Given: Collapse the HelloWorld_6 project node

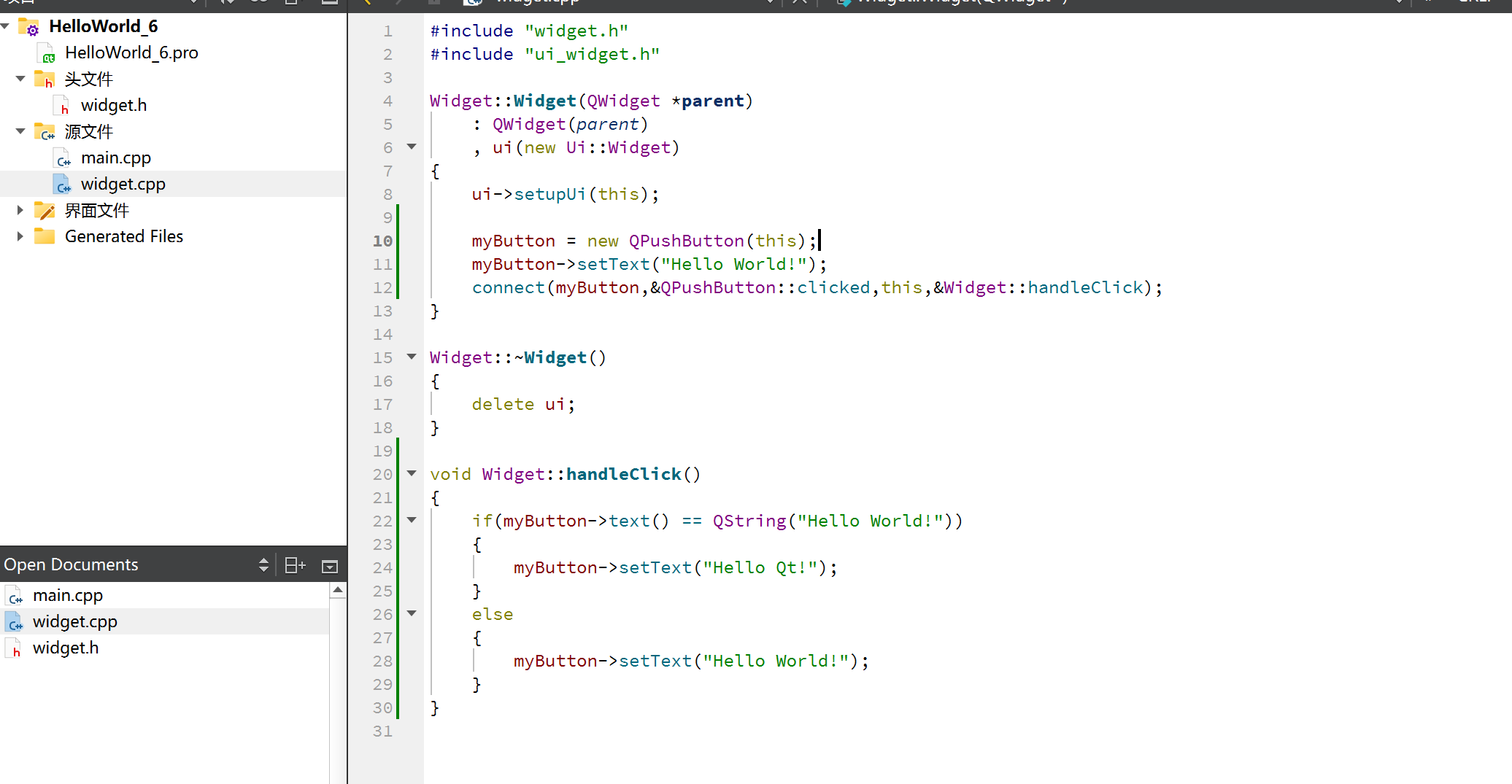Looking at the screenshot, I should [5, 26].
